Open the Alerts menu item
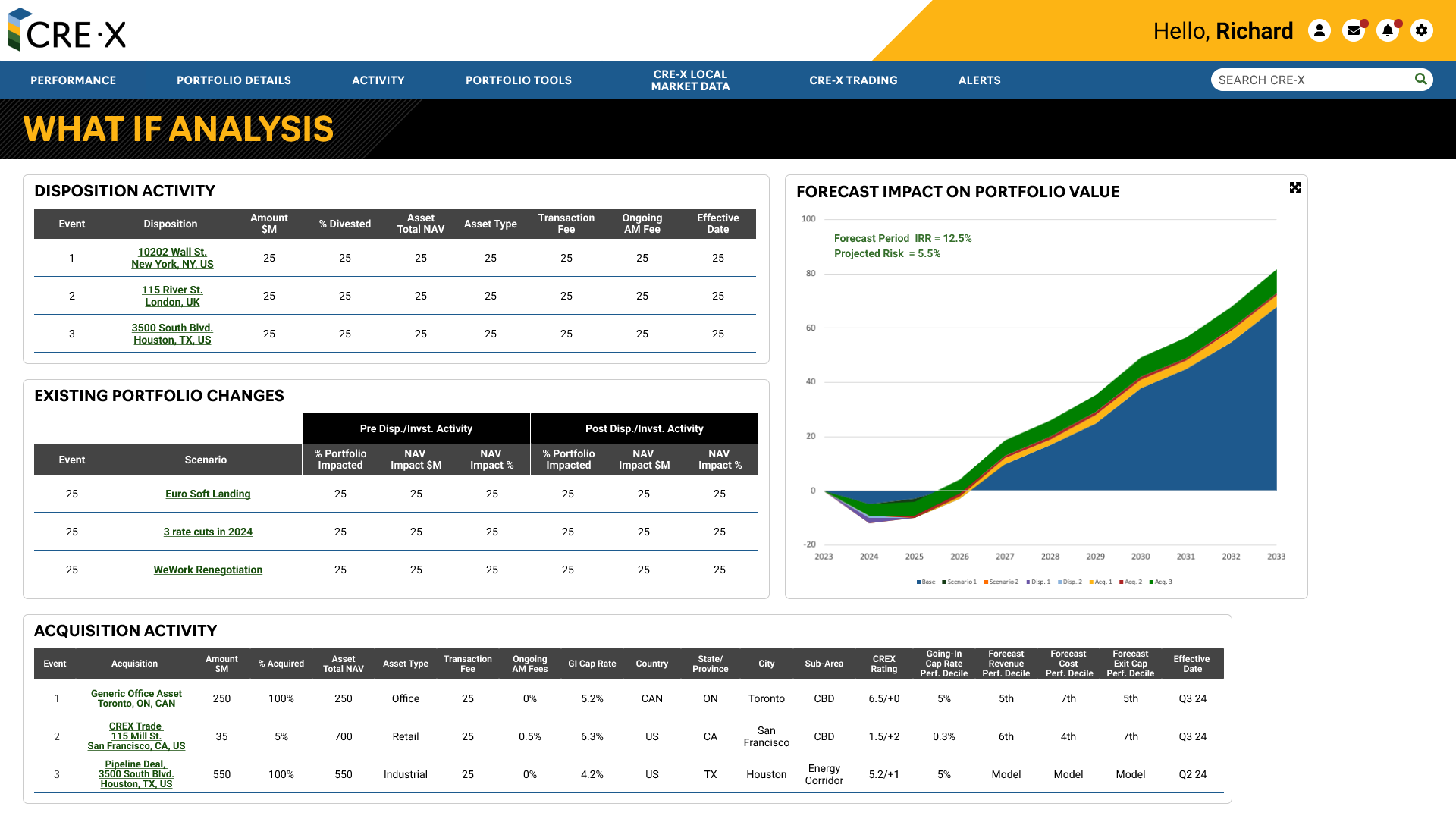The height and width of the screenshot is (819, 1456). point(979,80)
